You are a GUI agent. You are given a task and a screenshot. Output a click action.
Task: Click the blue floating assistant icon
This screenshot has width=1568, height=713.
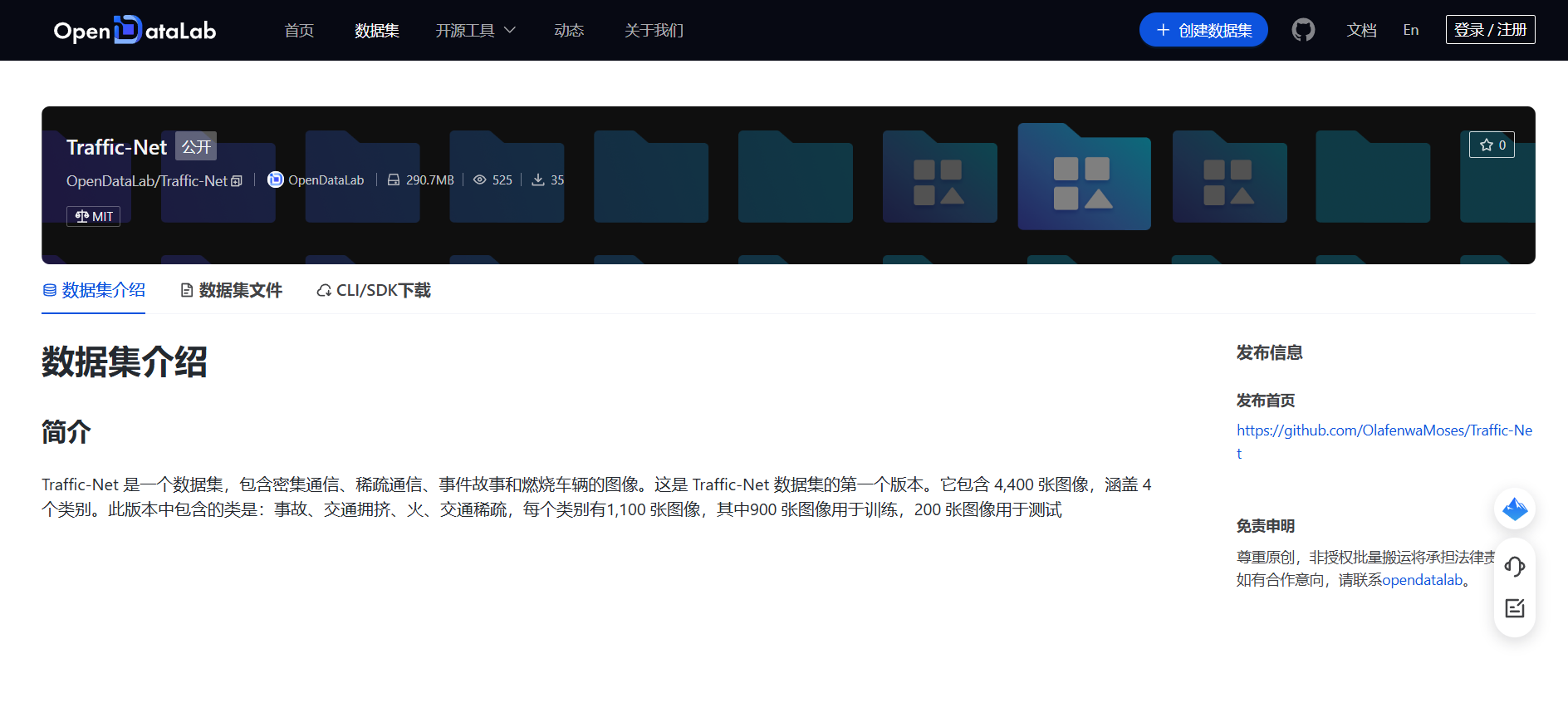pos(1515,509)
